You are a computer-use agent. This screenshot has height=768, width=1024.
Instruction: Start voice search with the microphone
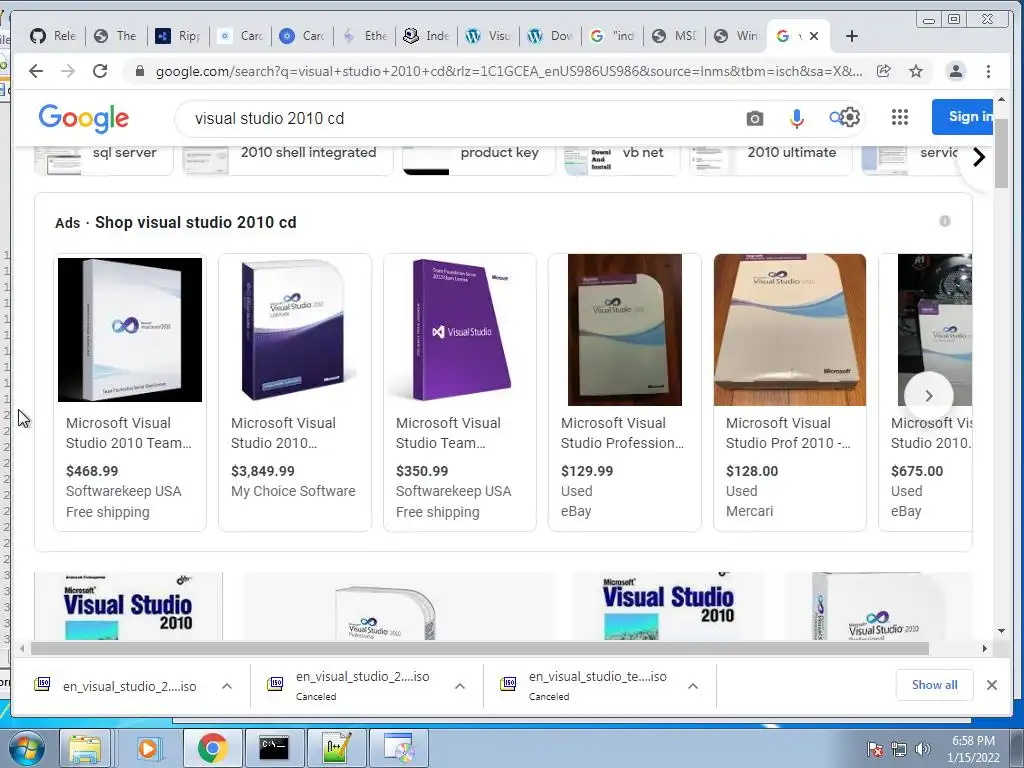(x=796, y=118)
